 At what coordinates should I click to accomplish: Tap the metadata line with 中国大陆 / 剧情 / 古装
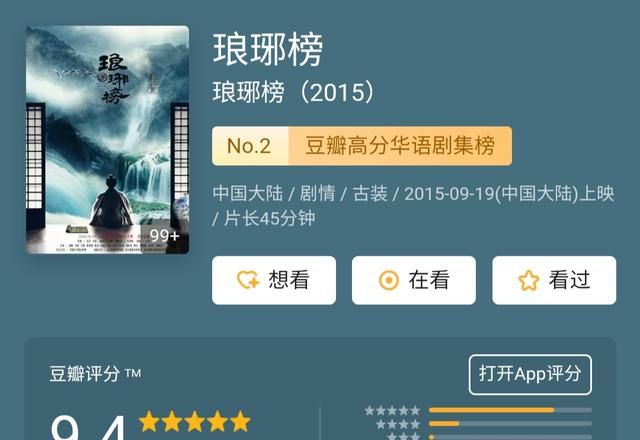coord(413,206)
